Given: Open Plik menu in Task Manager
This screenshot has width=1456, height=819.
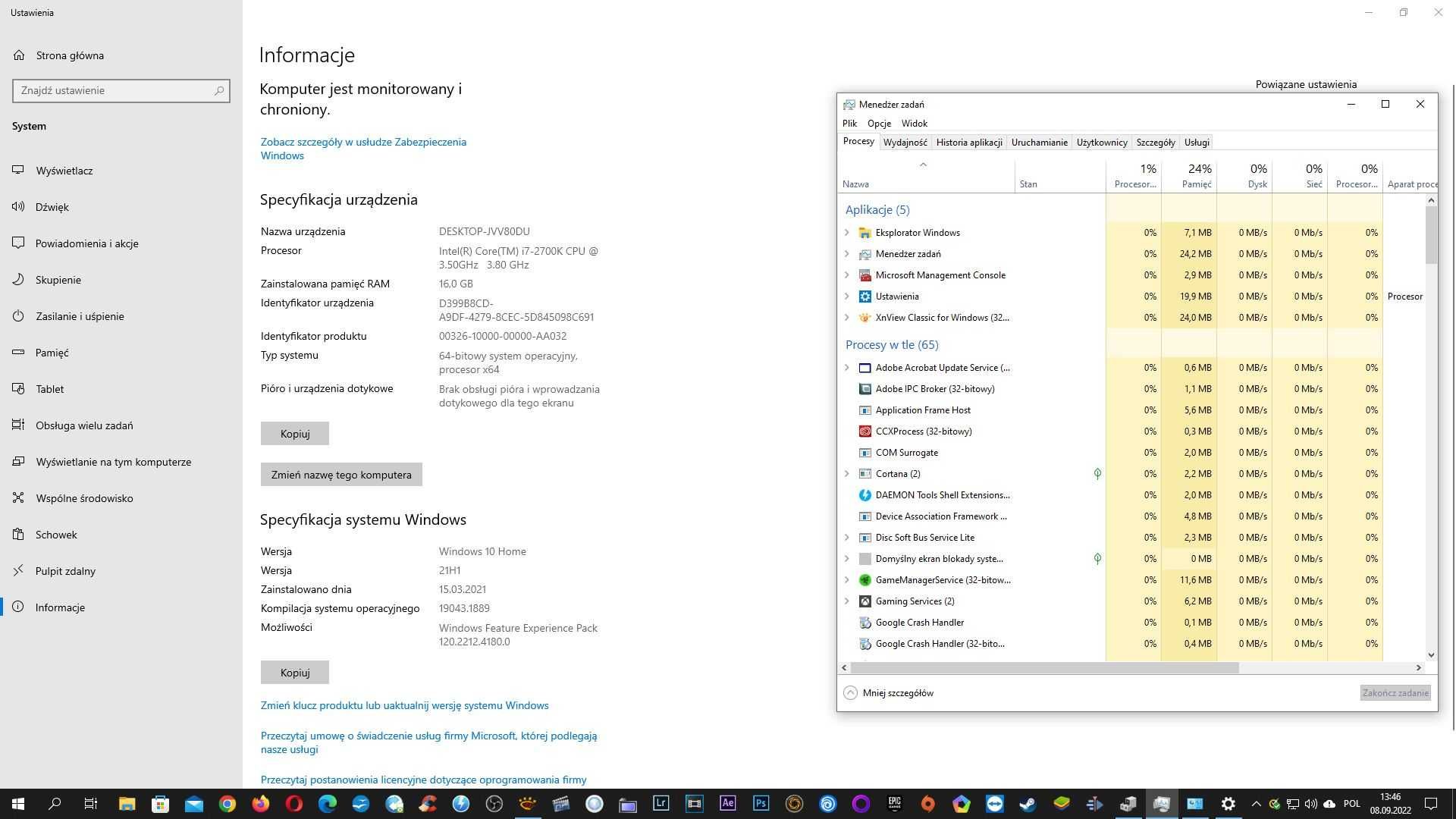Looking at the screenshot, I should coord(849,124).
